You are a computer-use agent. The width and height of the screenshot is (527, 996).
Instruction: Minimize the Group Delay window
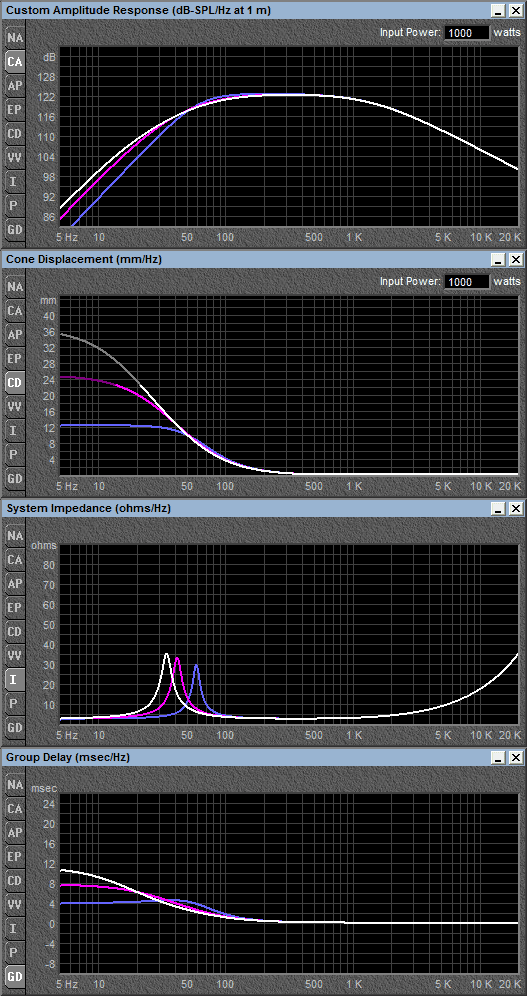coord(499,758)
